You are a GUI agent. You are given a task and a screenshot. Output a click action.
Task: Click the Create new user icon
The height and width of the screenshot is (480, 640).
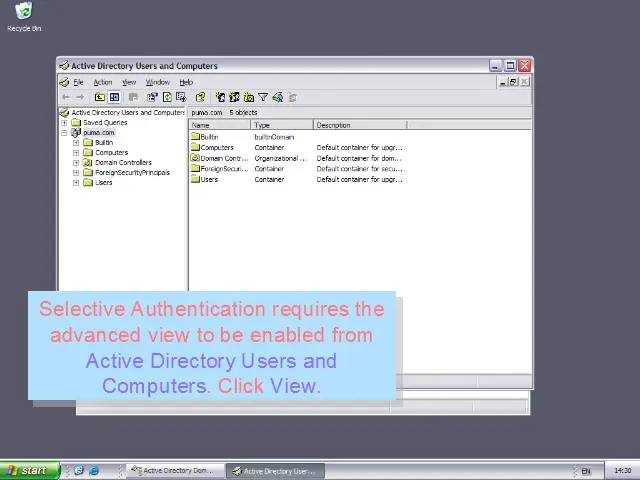coord(220,97)
